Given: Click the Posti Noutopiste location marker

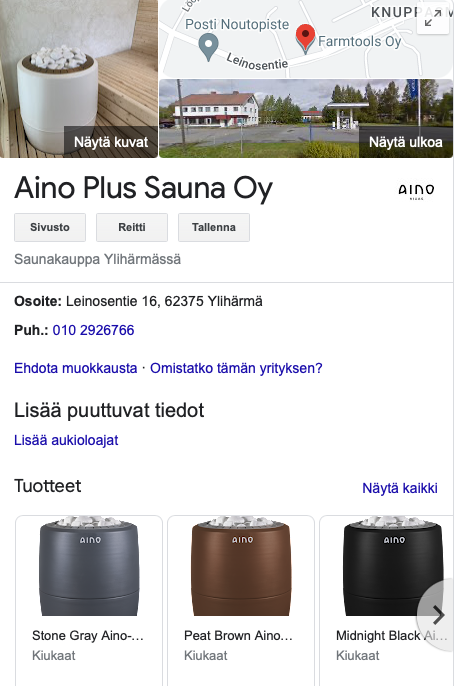Looking at the screenshot, I should coord(209,46).
